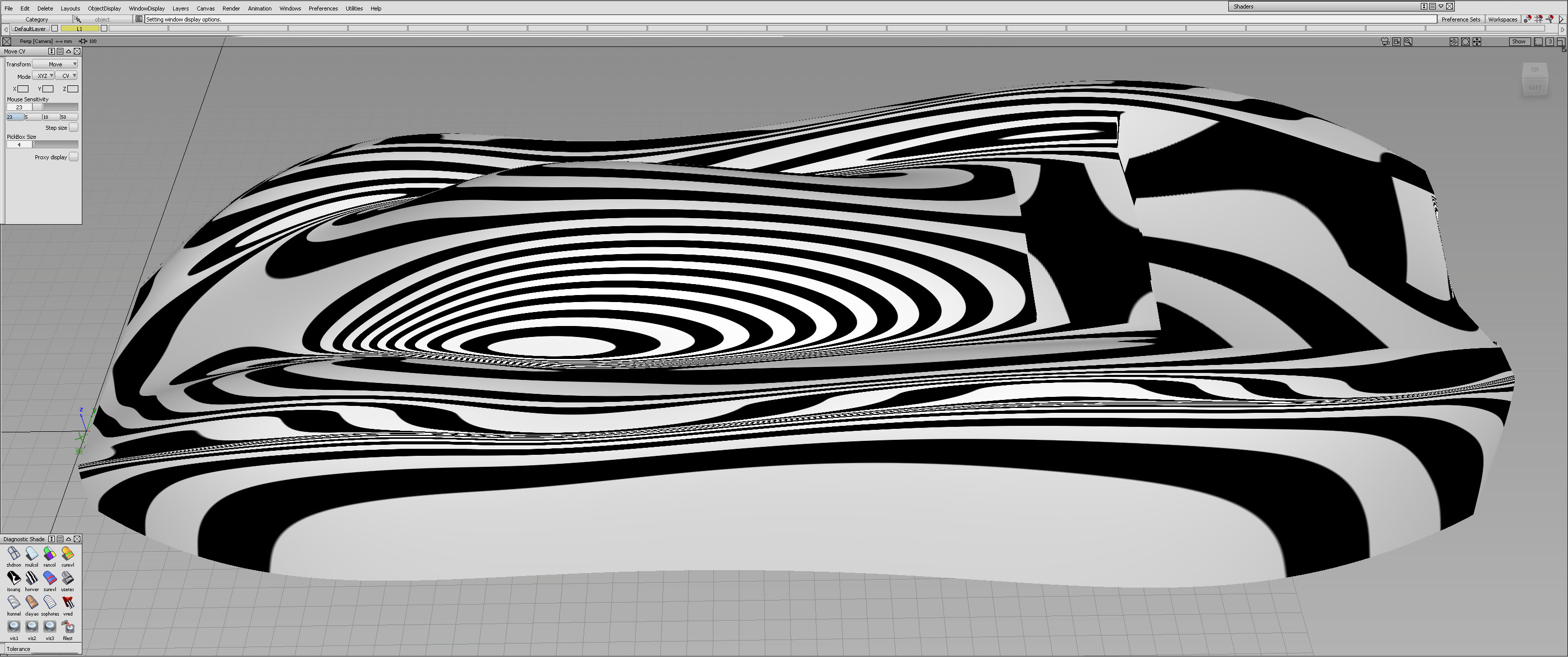The image size is (1568, 657).
Task: Select the vred shading icon
Action: [67, 603]
